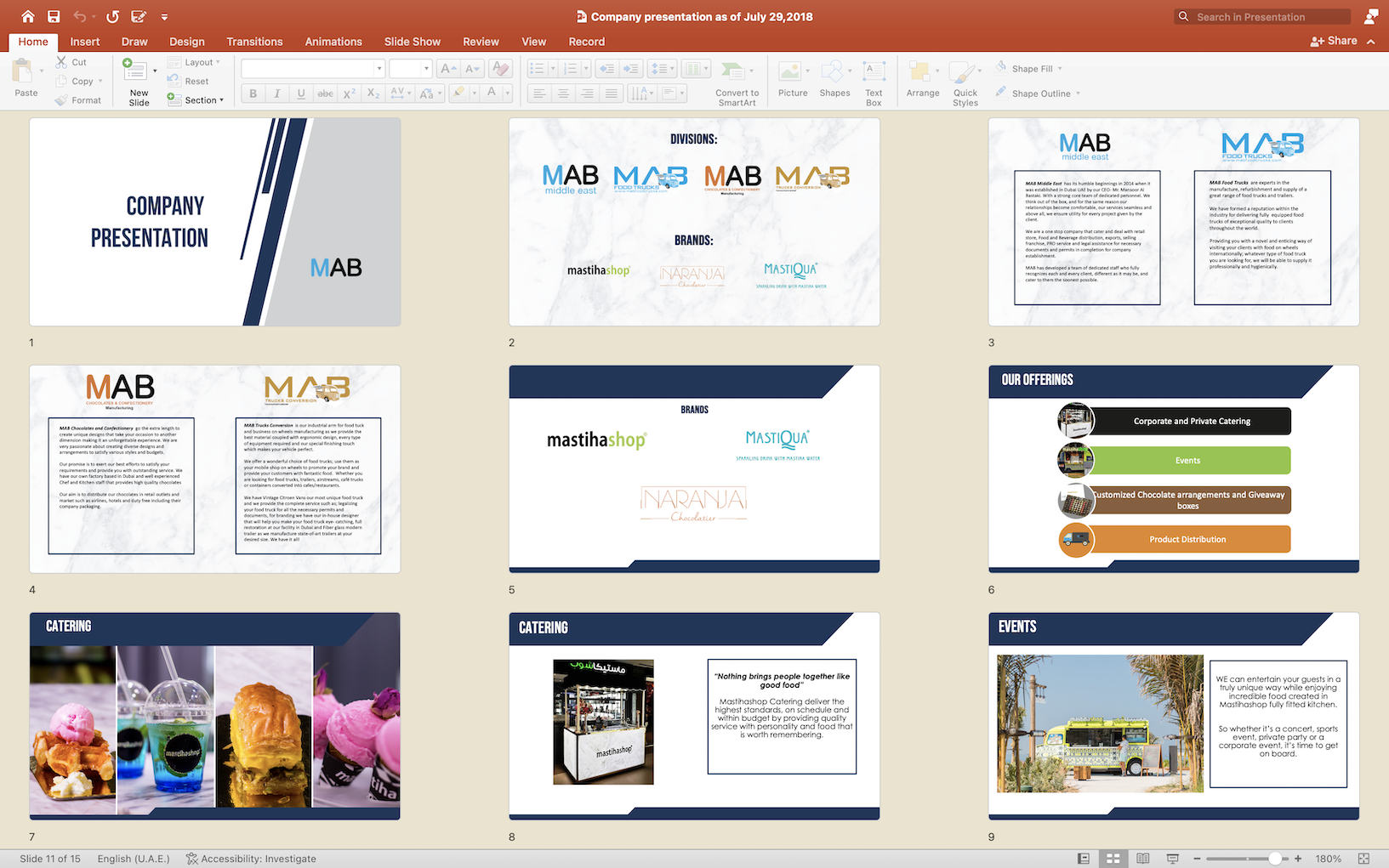
Task: Collapse the ribbon with the chevron
Action: 1370,41
